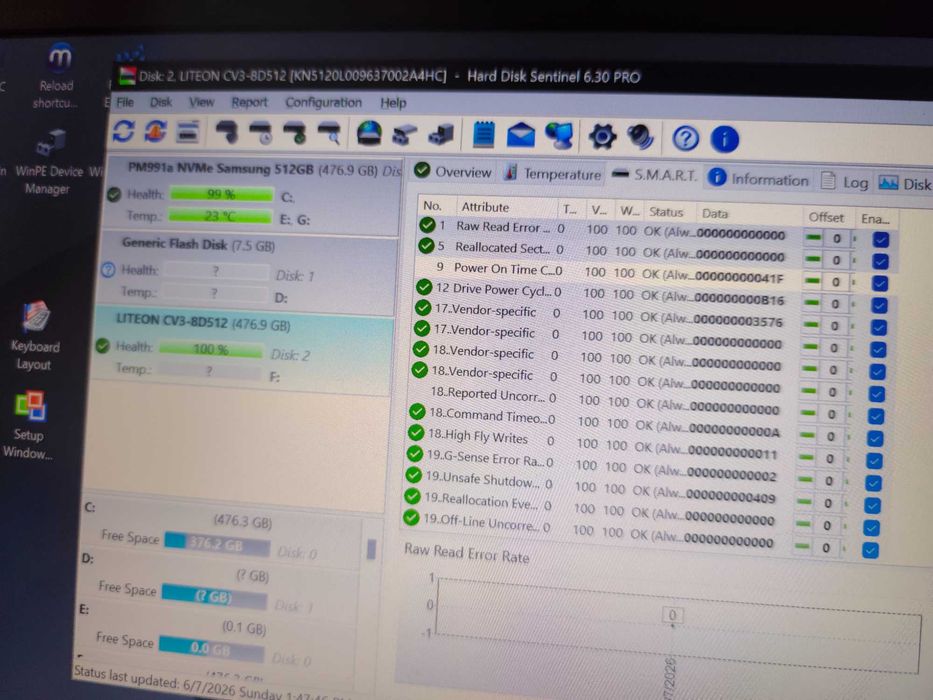Select PM991a NVMe Samsung 512GB disk

click(253, 195)
